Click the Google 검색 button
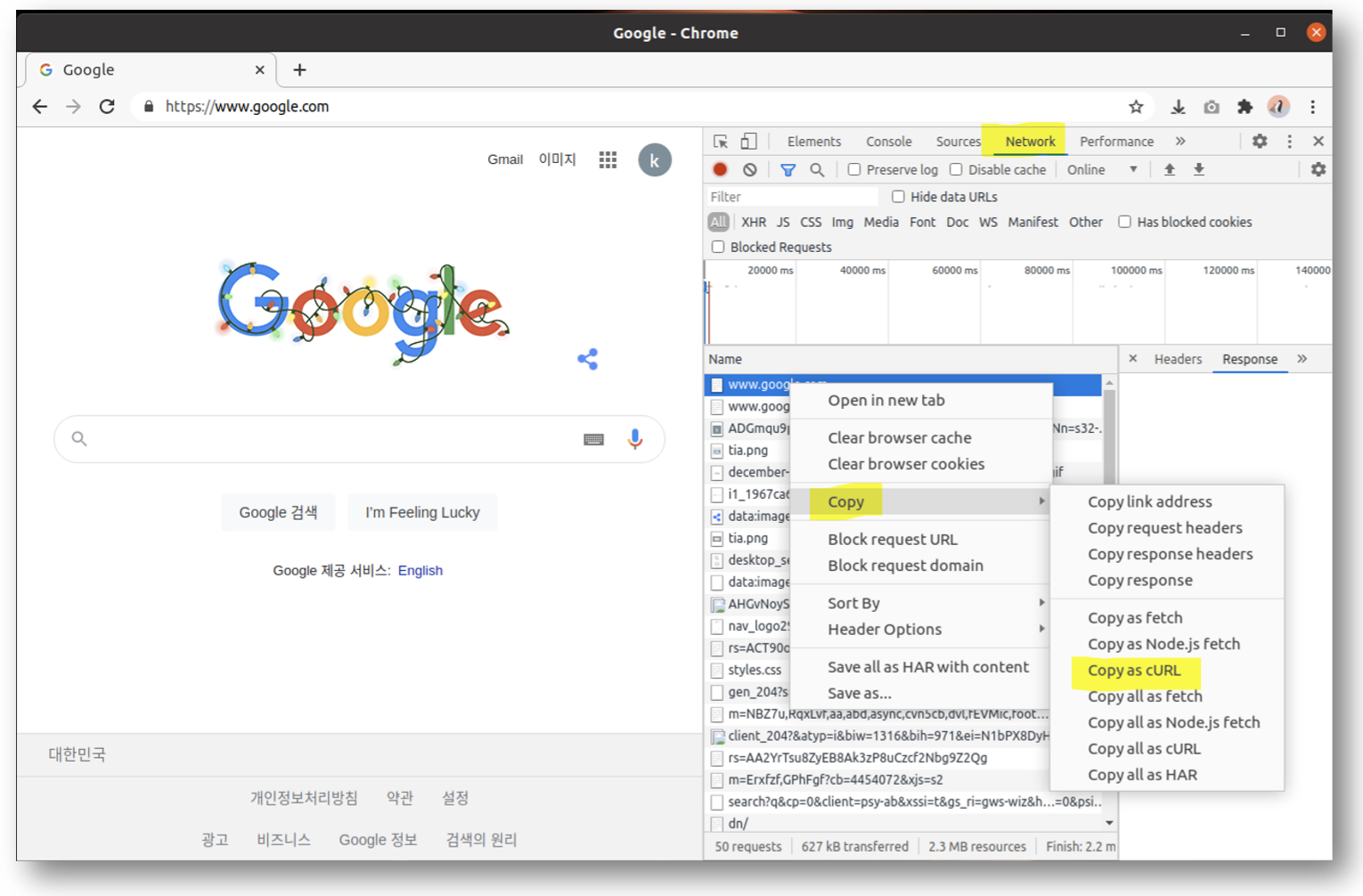This screenshot has width=1363, height=896. click(278, 512)
